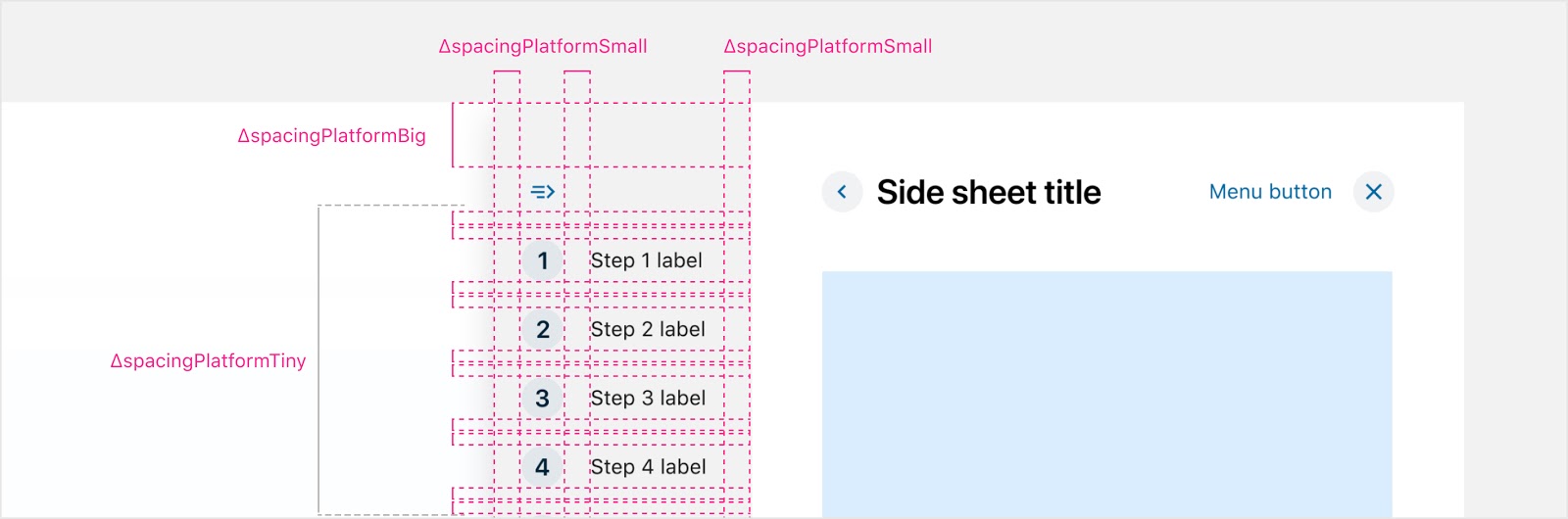Close the side sheet with X
Image resolution: width=1568 pixels, height=519 pixels.
(1374, 192)
